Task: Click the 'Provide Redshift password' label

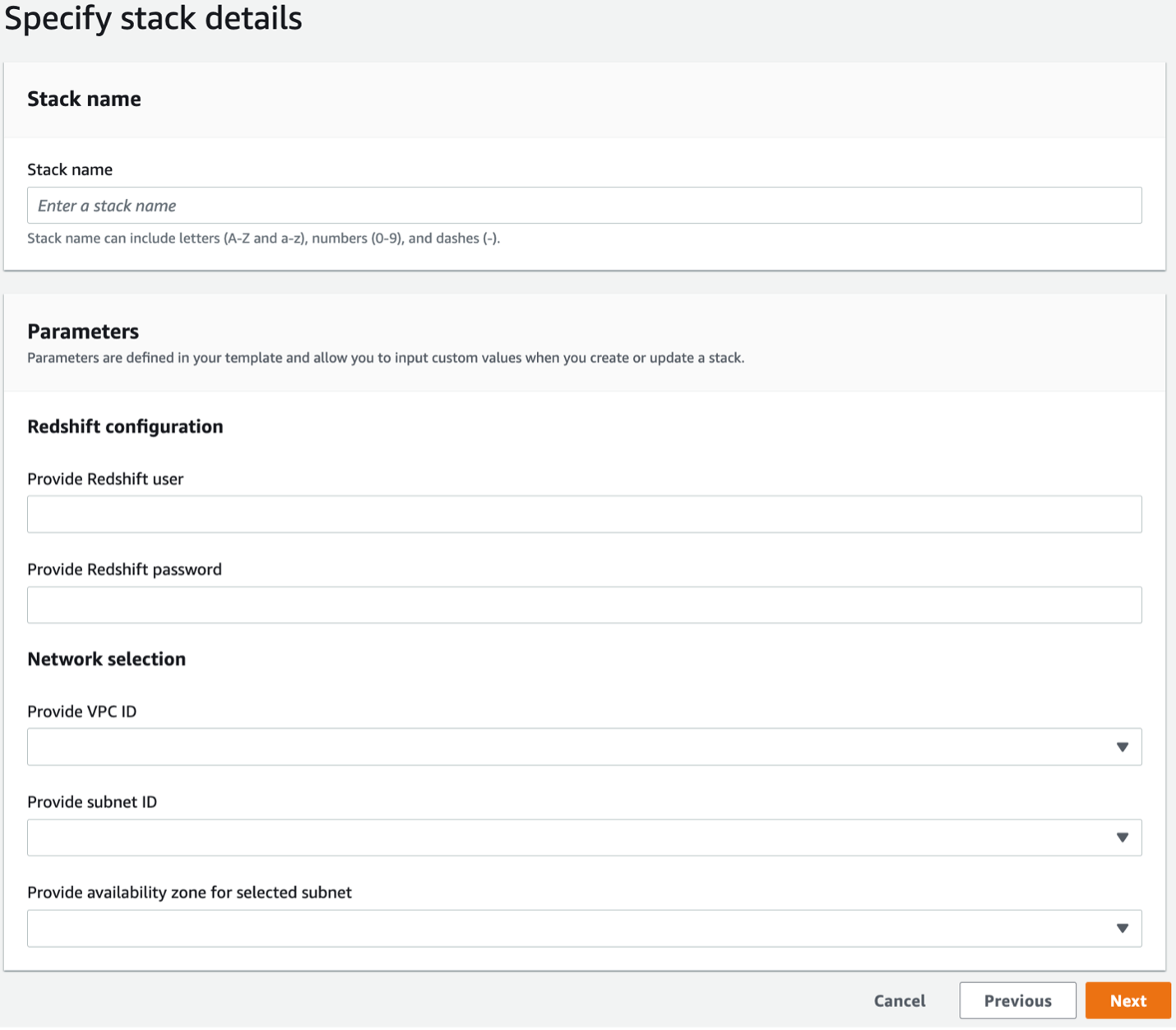Action: [124, 569]
